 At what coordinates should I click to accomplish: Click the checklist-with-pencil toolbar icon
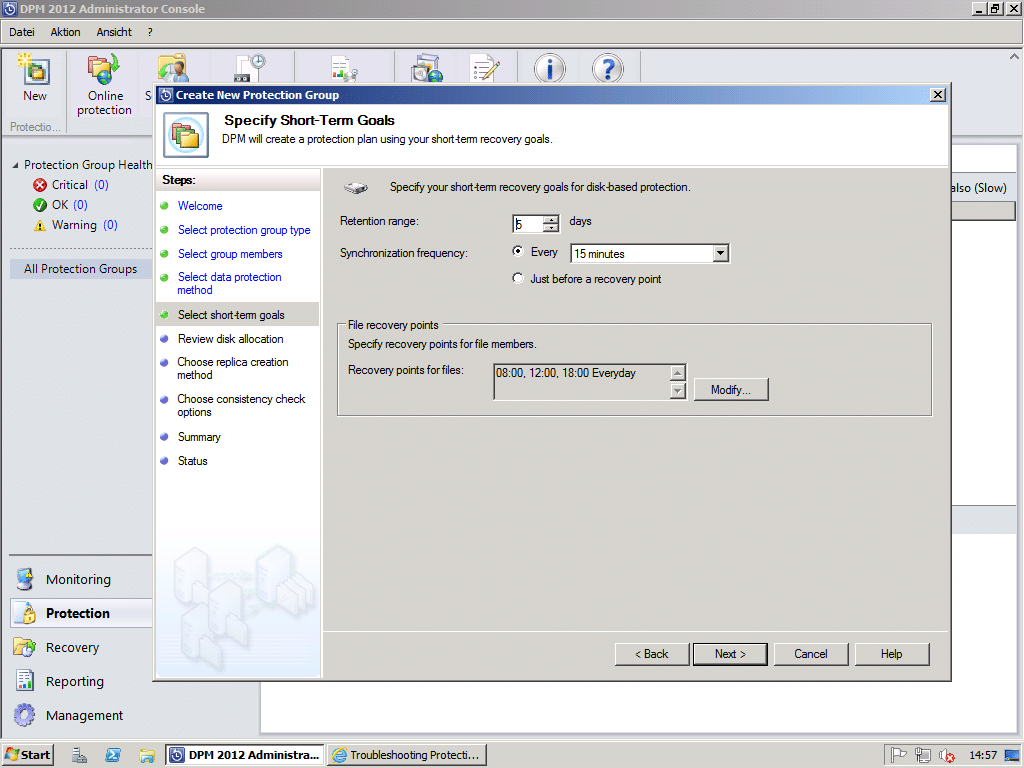(485, 68)
